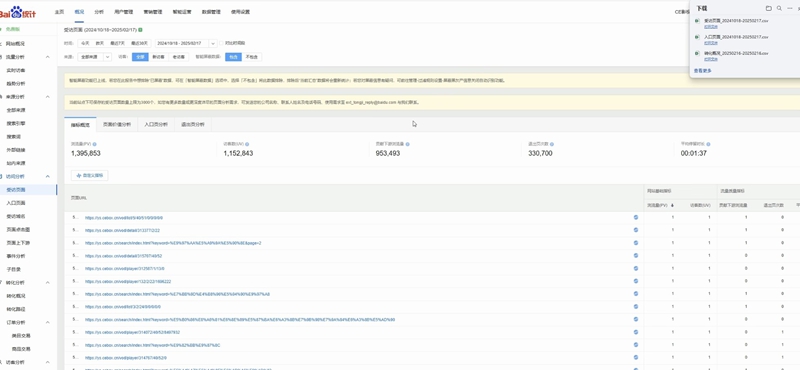Select 全部 visitor filter
The image size is (800, 370).
pyautogui.click(x=140, y=57)
